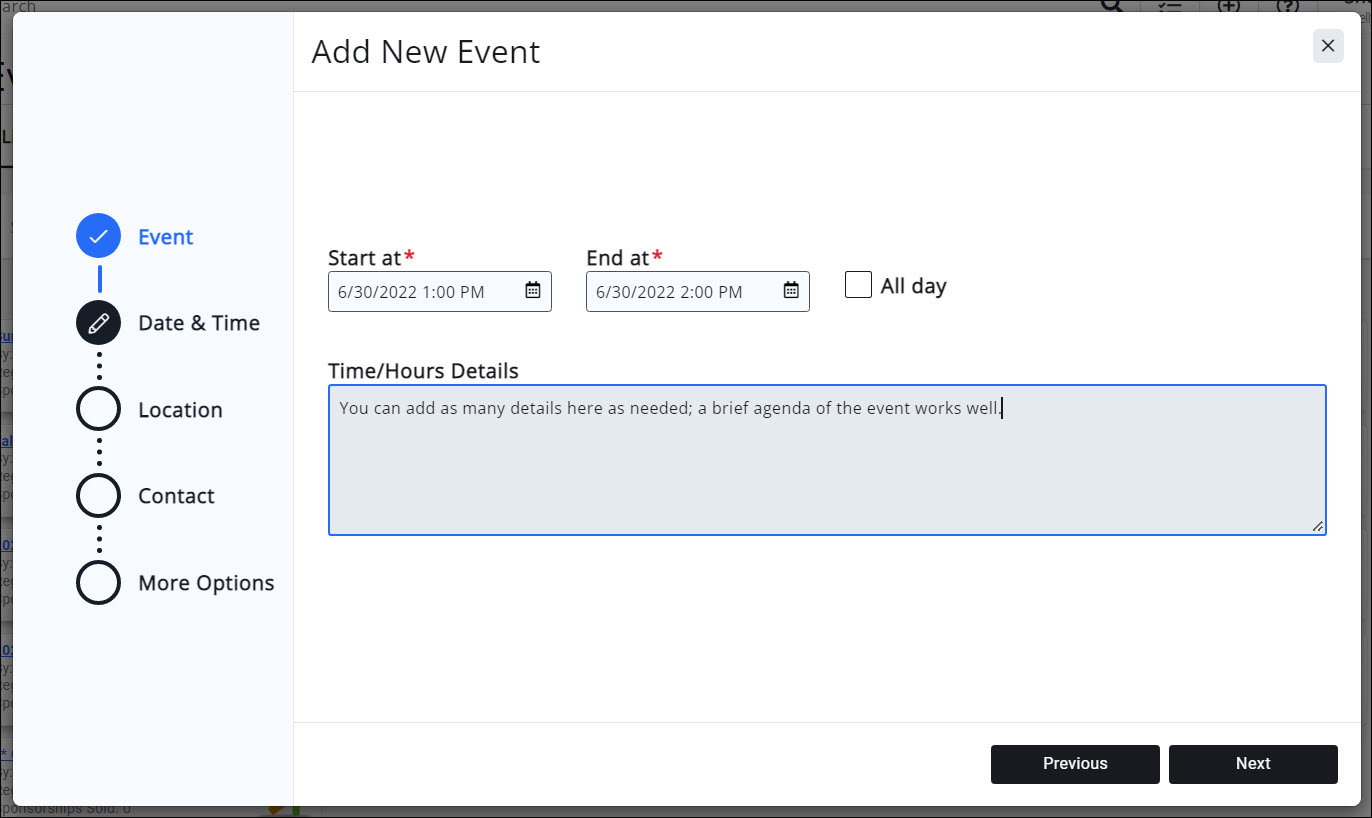The height and width of the screenshot is (818, 1372).
Task: Switch to the Contact step label
Action: click(176, 496)
